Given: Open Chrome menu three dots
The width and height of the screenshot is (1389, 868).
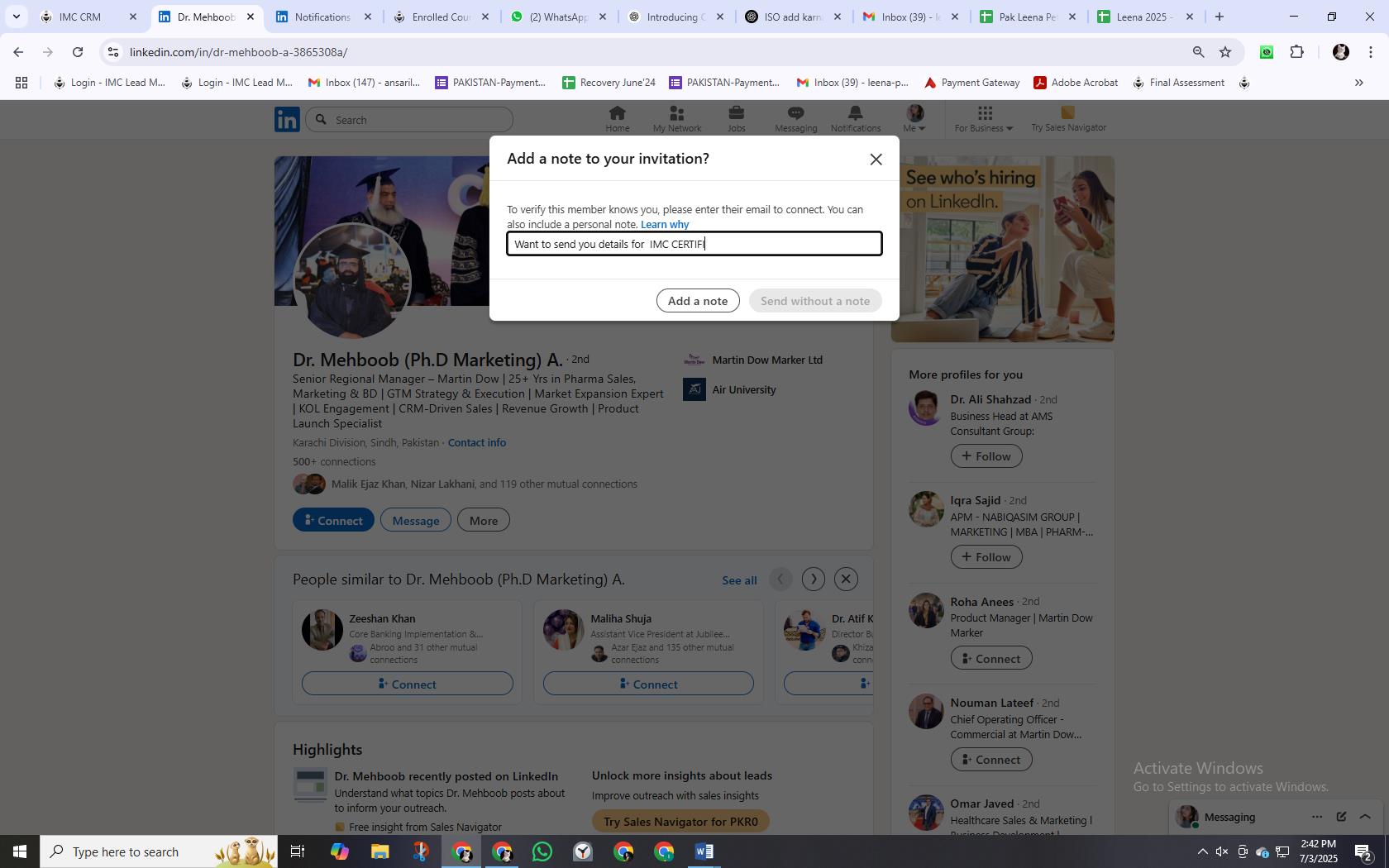Looking at the screenshot, I should coord(1371,52).
